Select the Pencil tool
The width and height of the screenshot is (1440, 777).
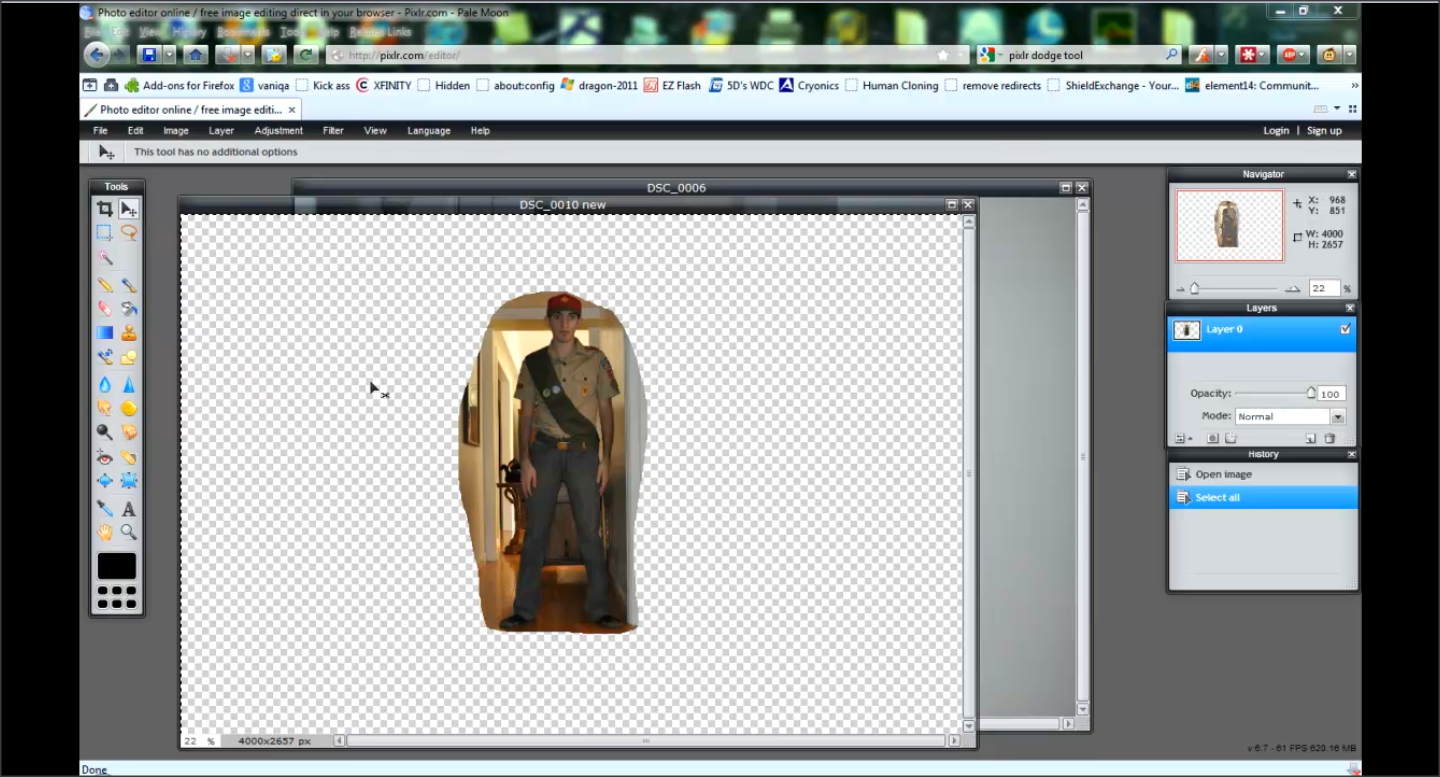click(104, 285)
